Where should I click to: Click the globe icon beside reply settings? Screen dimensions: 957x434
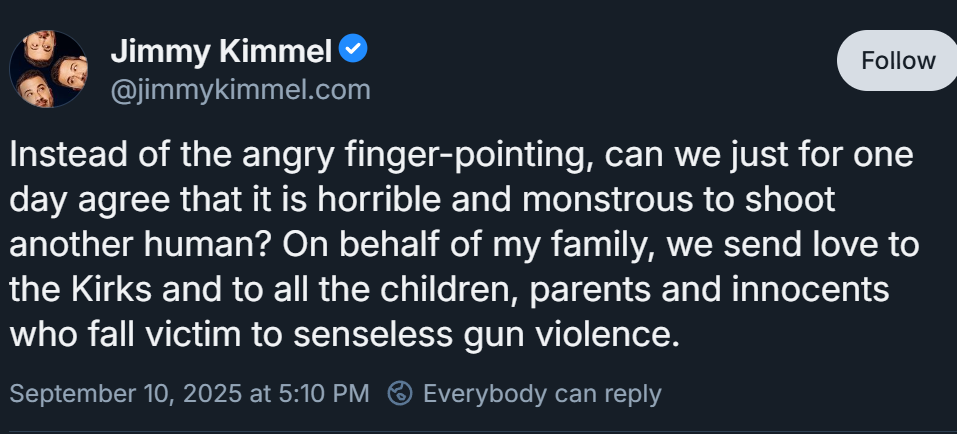pyautogui.click(x=400, y=393)
